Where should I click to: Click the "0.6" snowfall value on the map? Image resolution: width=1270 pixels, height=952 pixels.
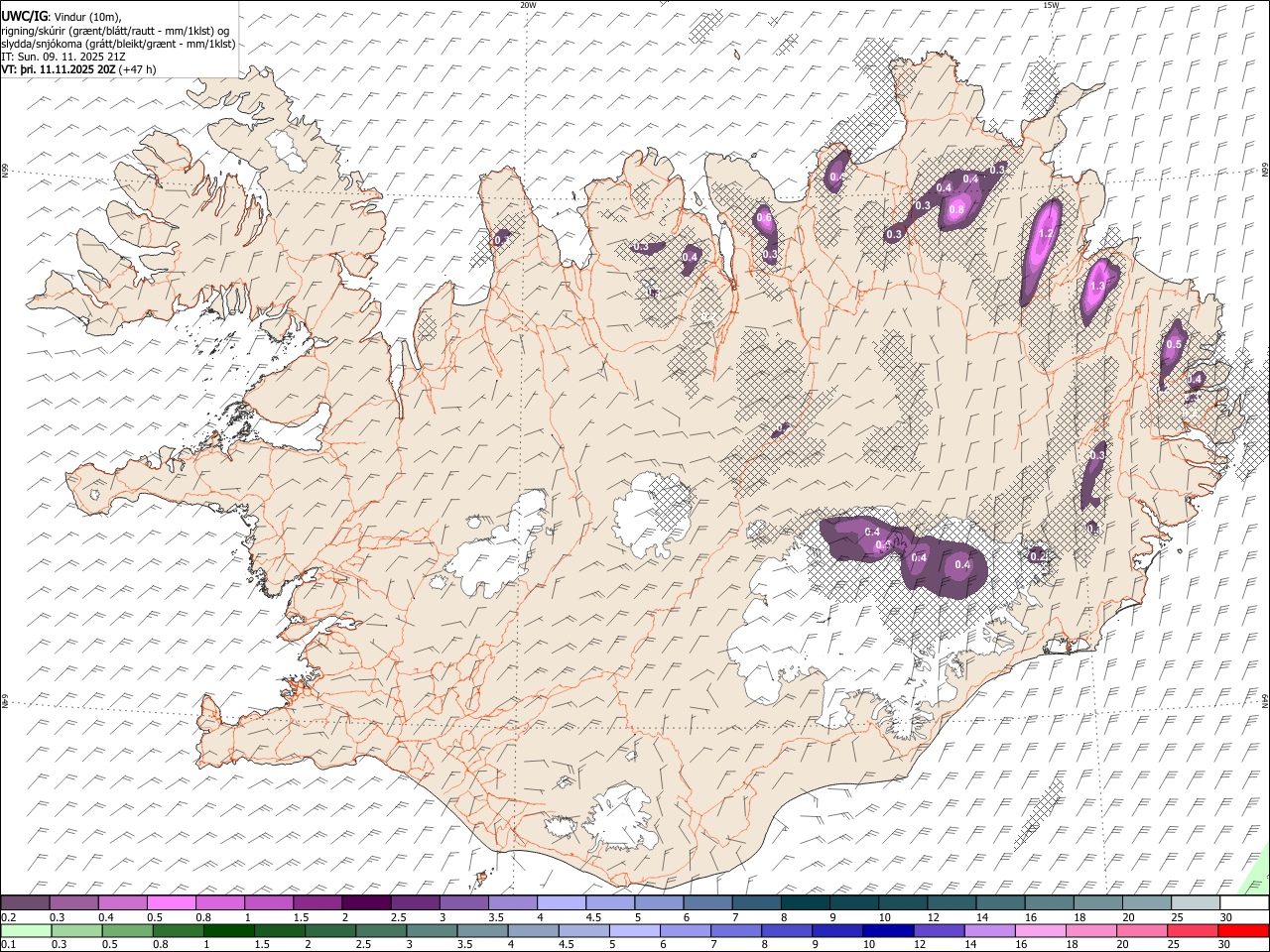coord(764,218)
